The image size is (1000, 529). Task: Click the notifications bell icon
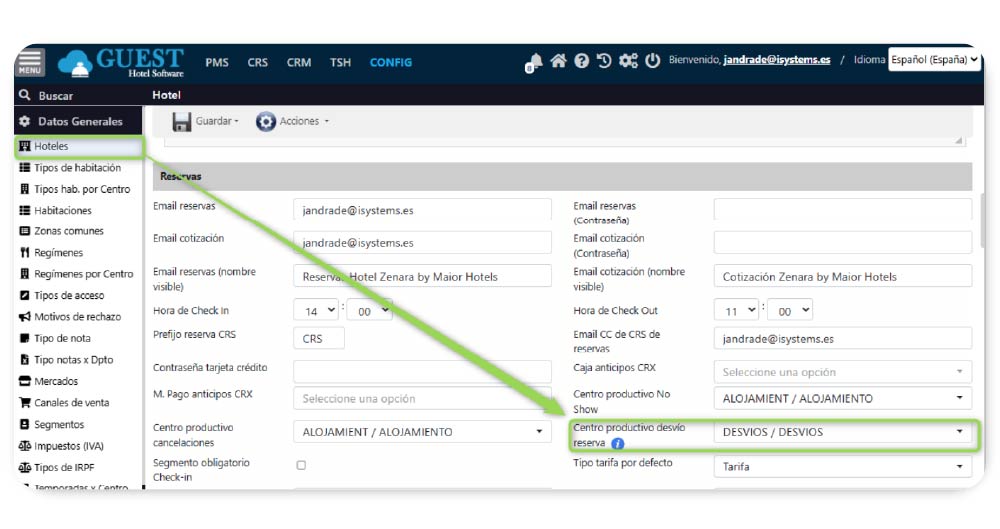tap(534, 62)
